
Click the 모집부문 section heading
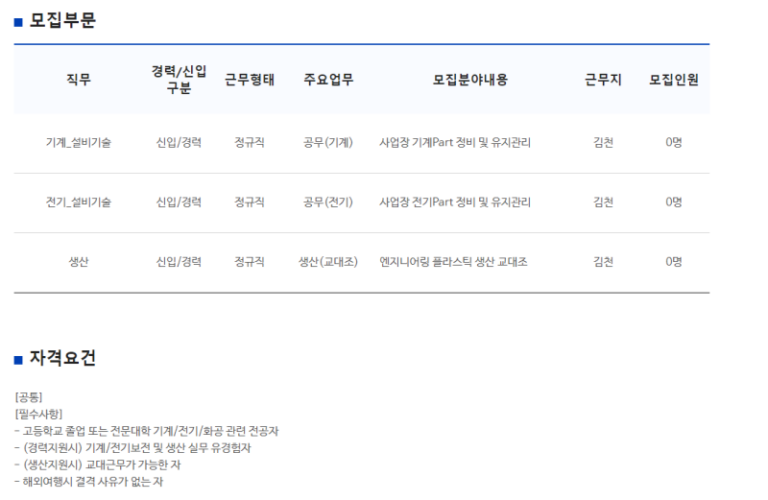click(63, 21)
